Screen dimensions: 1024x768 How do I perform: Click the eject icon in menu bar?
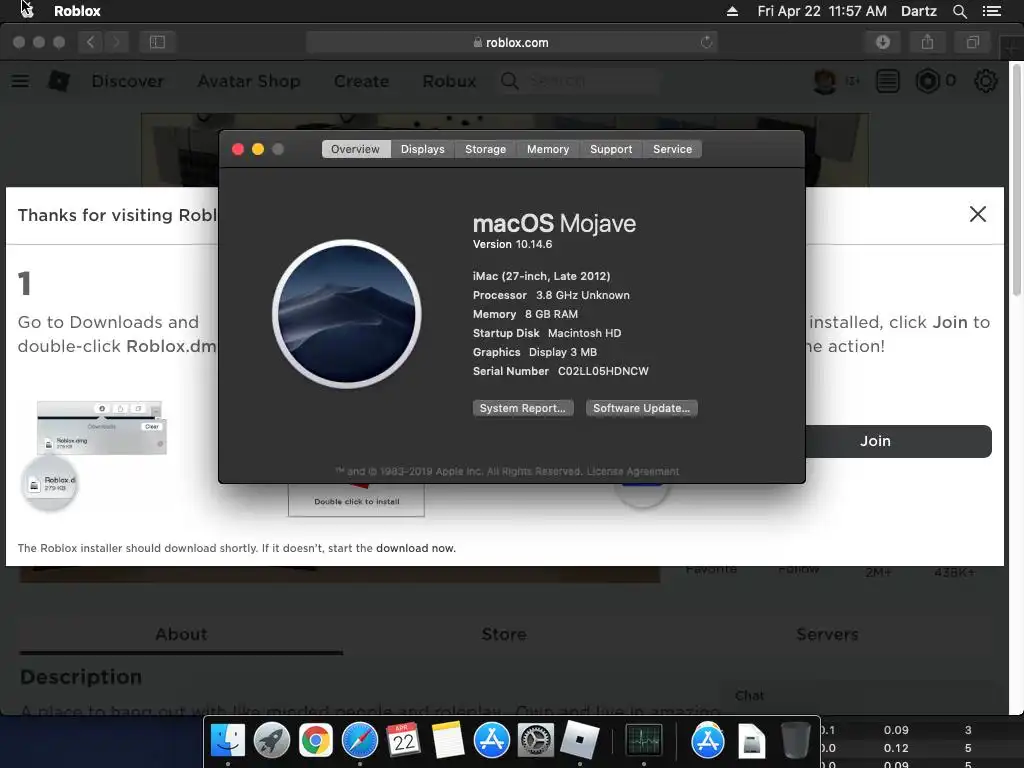[732, 11]
